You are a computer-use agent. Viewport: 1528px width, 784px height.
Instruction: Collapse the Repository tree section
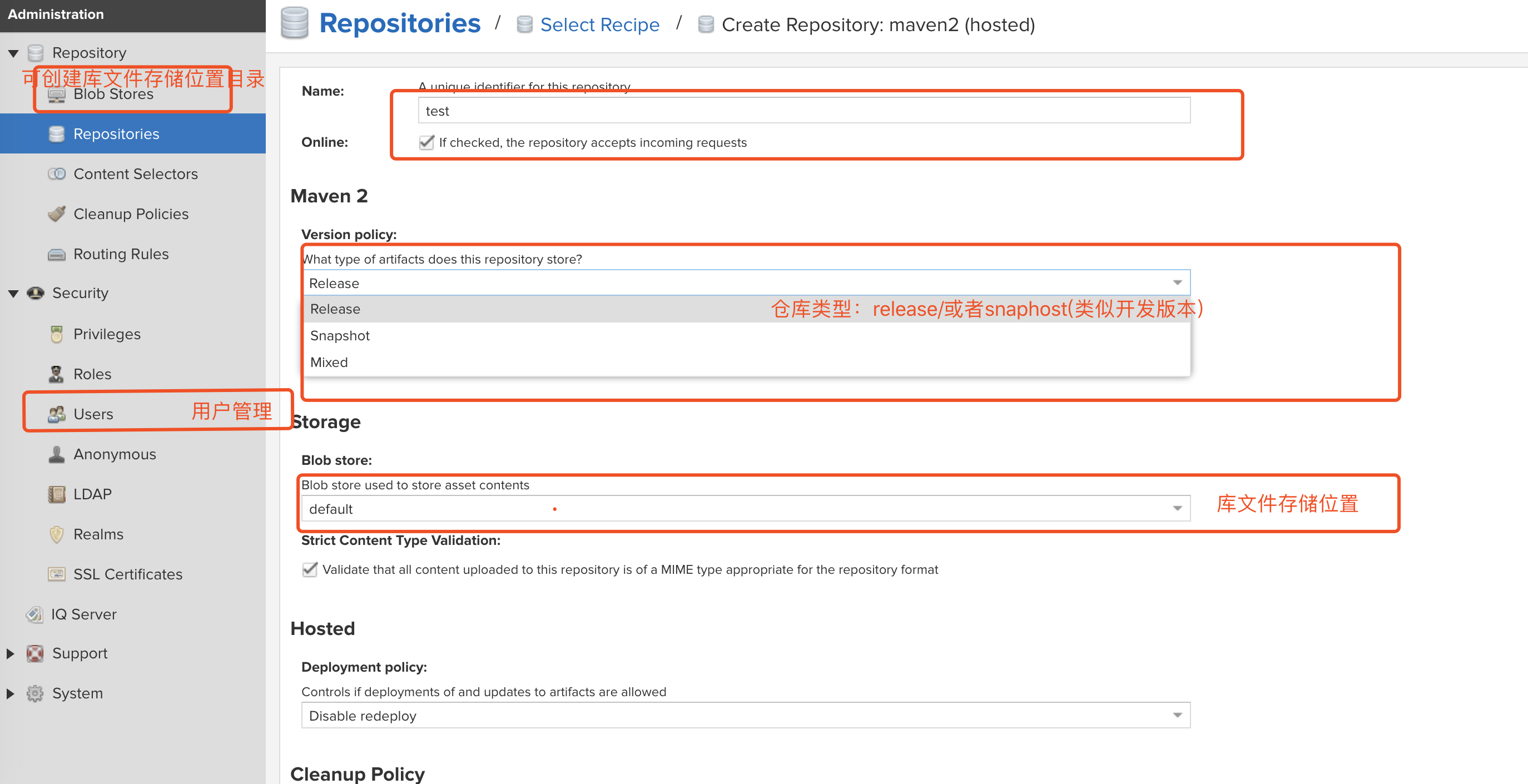(13, 53)
